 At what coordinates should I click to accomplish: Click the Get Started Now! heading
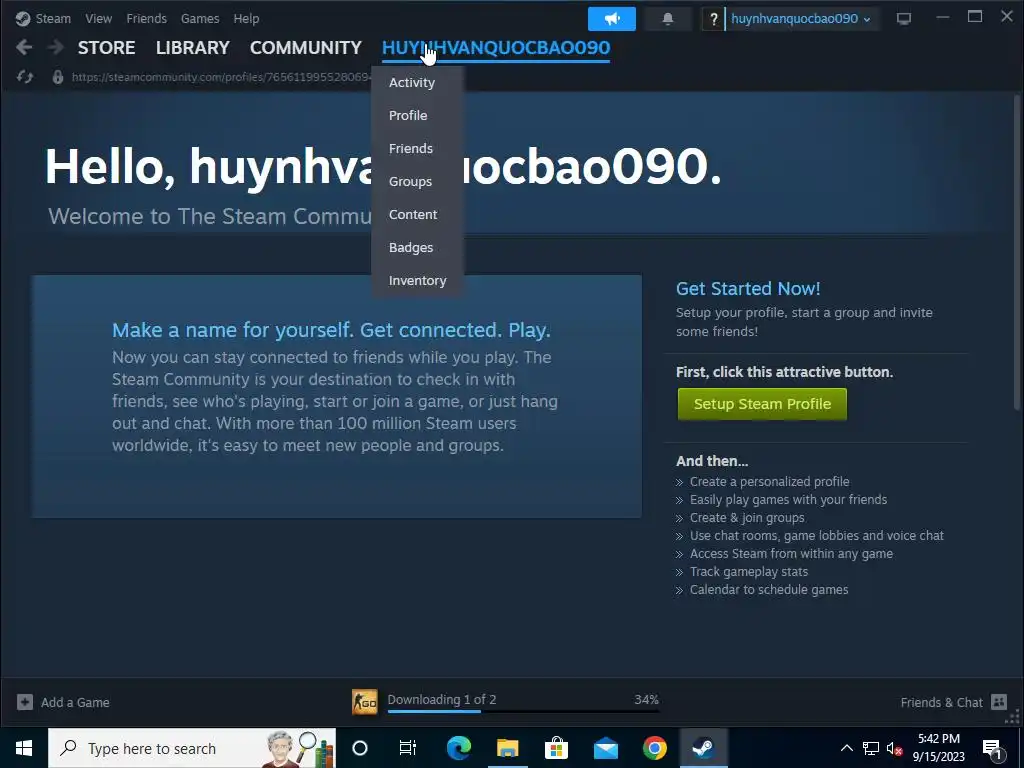click(748, 289)
